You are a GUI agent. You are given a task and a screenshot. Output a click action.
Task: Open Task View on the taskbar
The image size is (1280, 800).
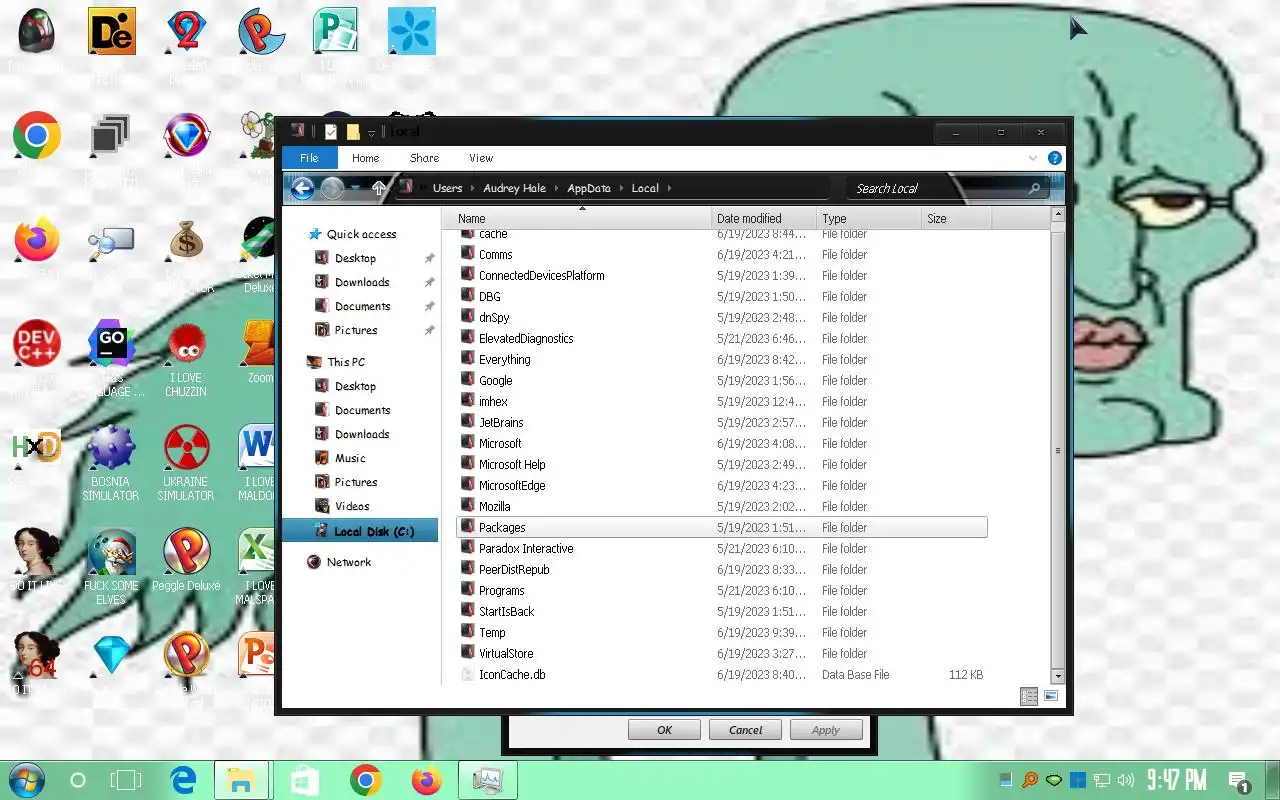(x=126, y=780)
